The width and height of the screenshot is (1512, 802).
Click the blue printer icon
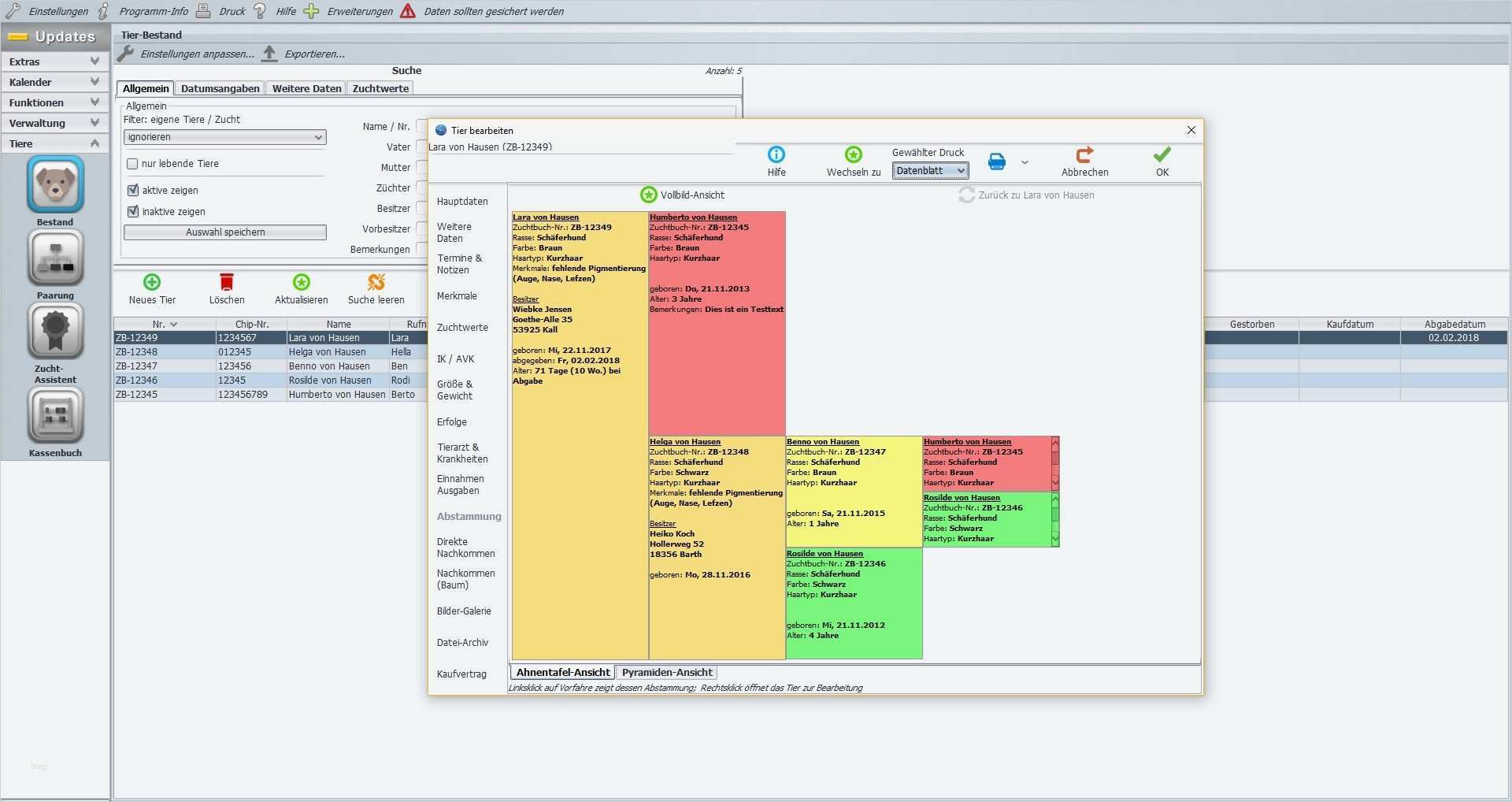coord(997,162)
